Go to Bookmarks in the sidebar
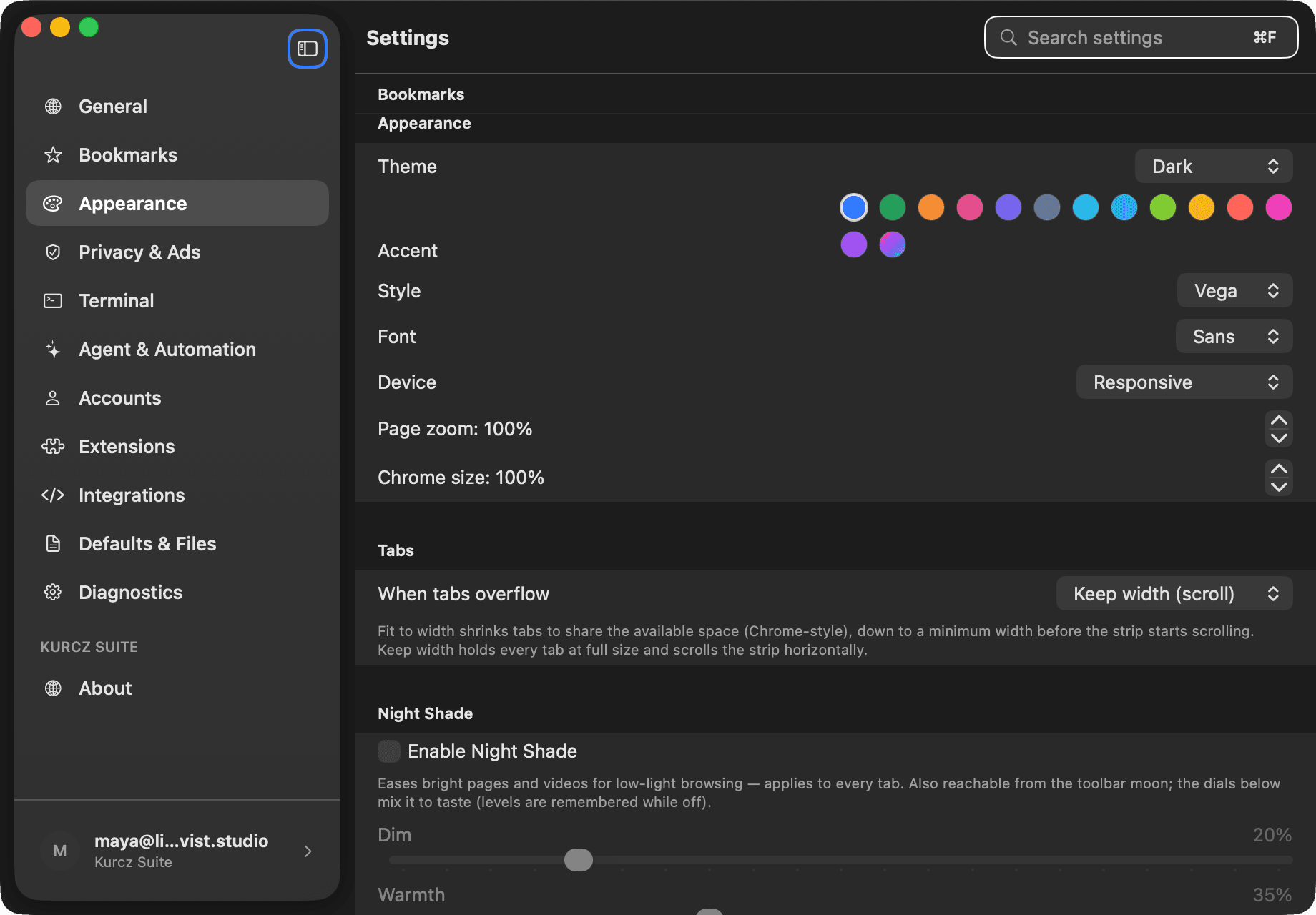Viewport: 1316px width, 915px height. (177, 155)
